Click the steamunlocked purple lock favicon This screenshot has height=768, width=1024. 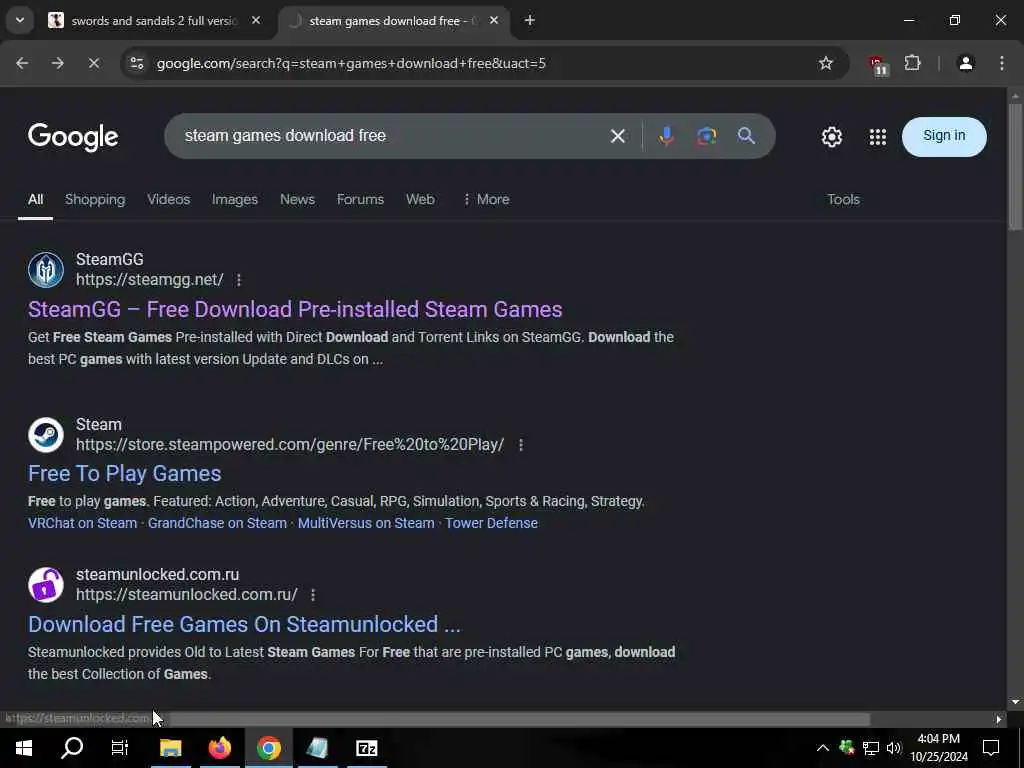(x=46, y=584)
